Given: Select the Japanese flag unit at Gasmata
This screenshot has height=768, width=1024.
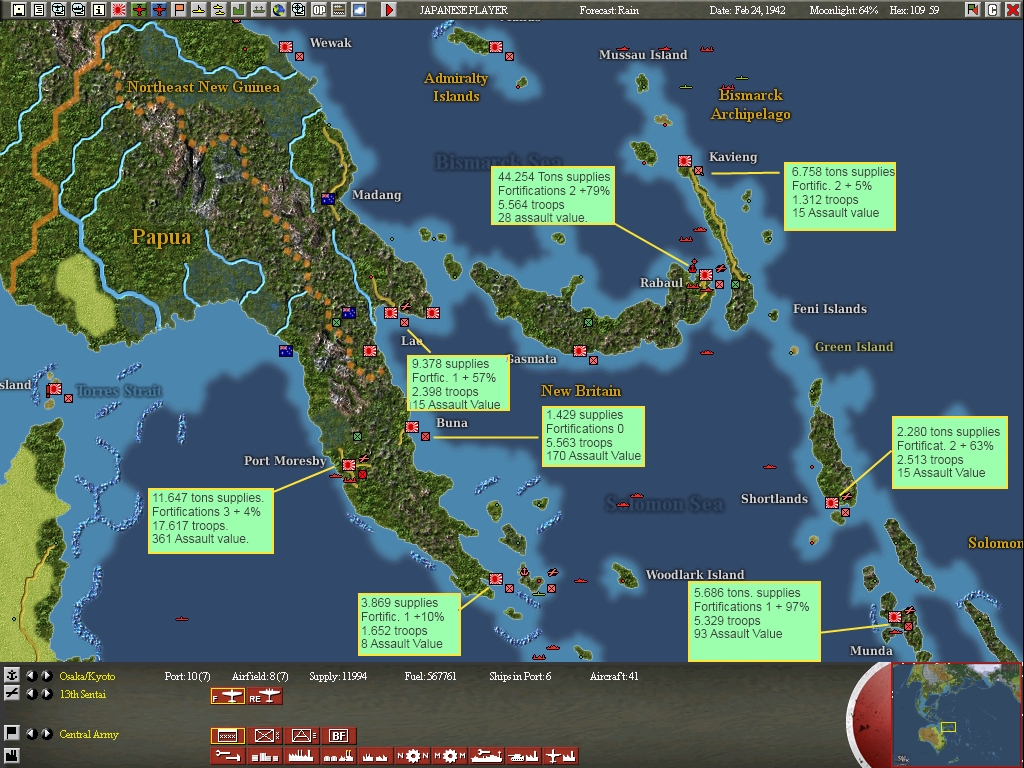Looking at the screenshot, I should tap(579, 351).
